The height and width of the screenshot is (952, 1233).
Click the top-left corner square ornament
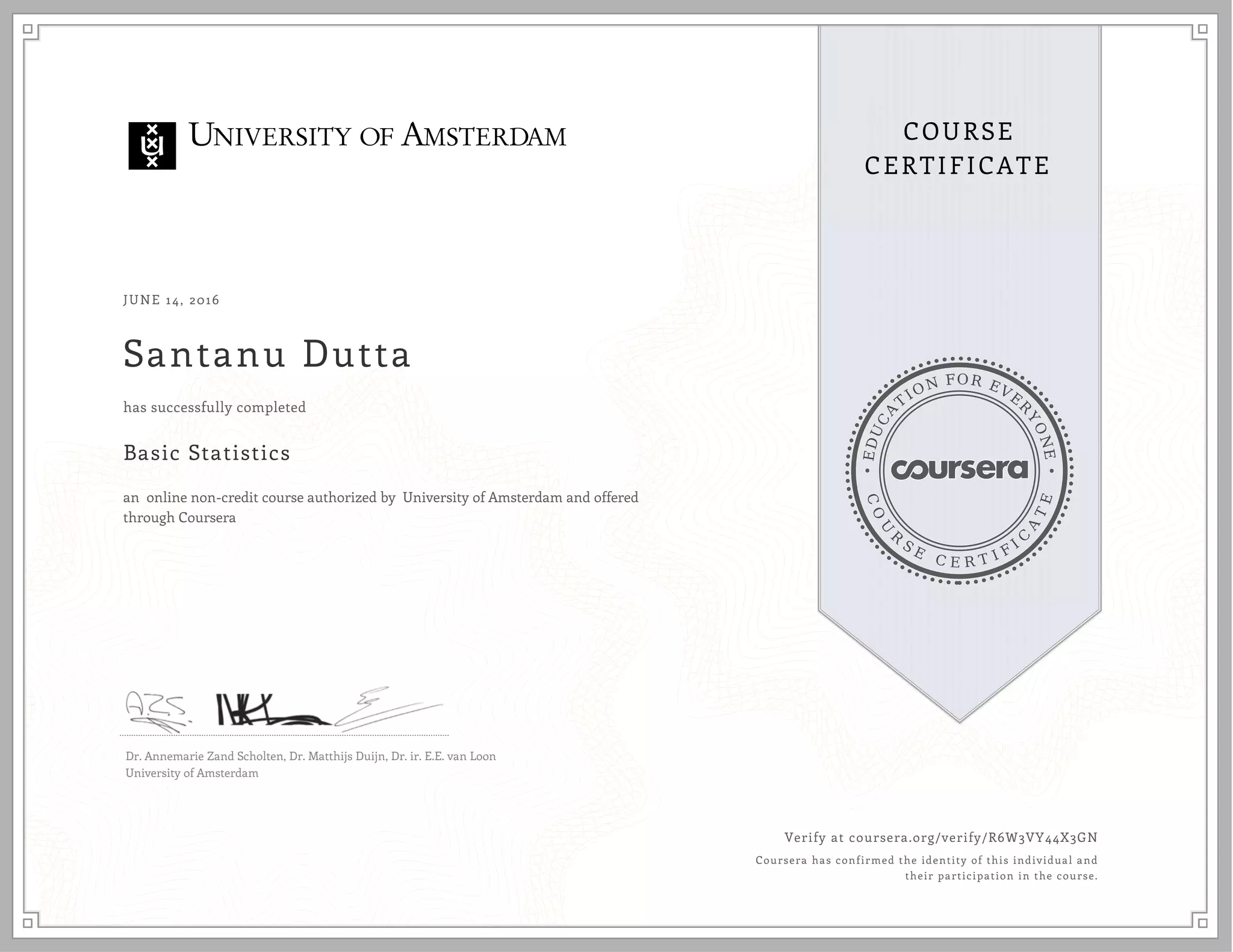coord(28,29)
